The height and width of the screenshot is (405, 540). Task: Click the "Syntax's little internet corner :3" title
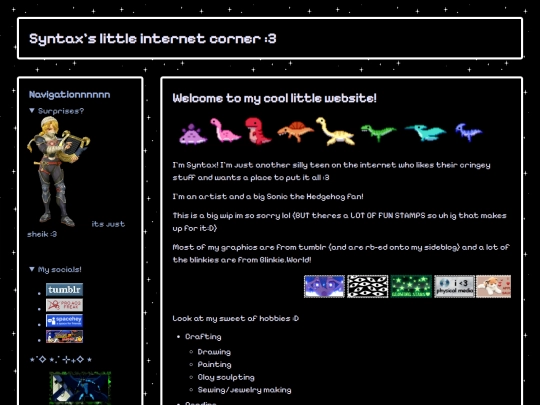click(153, 39)
